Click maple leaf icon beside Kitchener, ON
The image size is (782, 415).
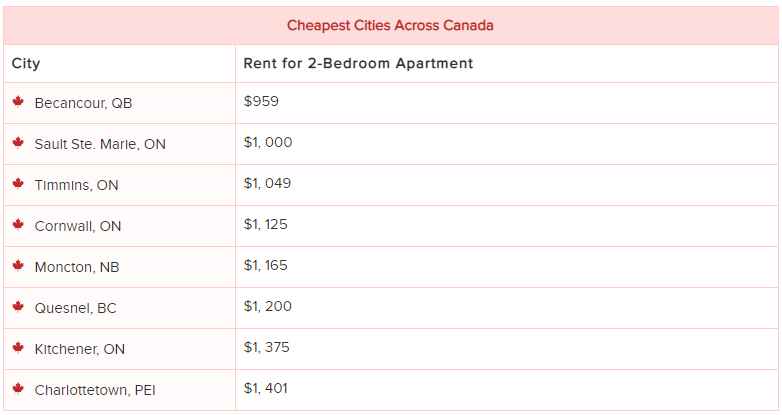pos(18,347)
